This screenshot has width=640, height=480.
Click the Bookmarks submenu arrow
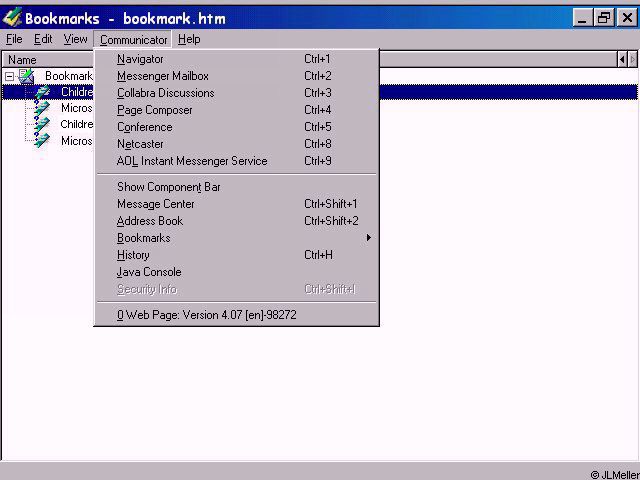pos(369,238)
